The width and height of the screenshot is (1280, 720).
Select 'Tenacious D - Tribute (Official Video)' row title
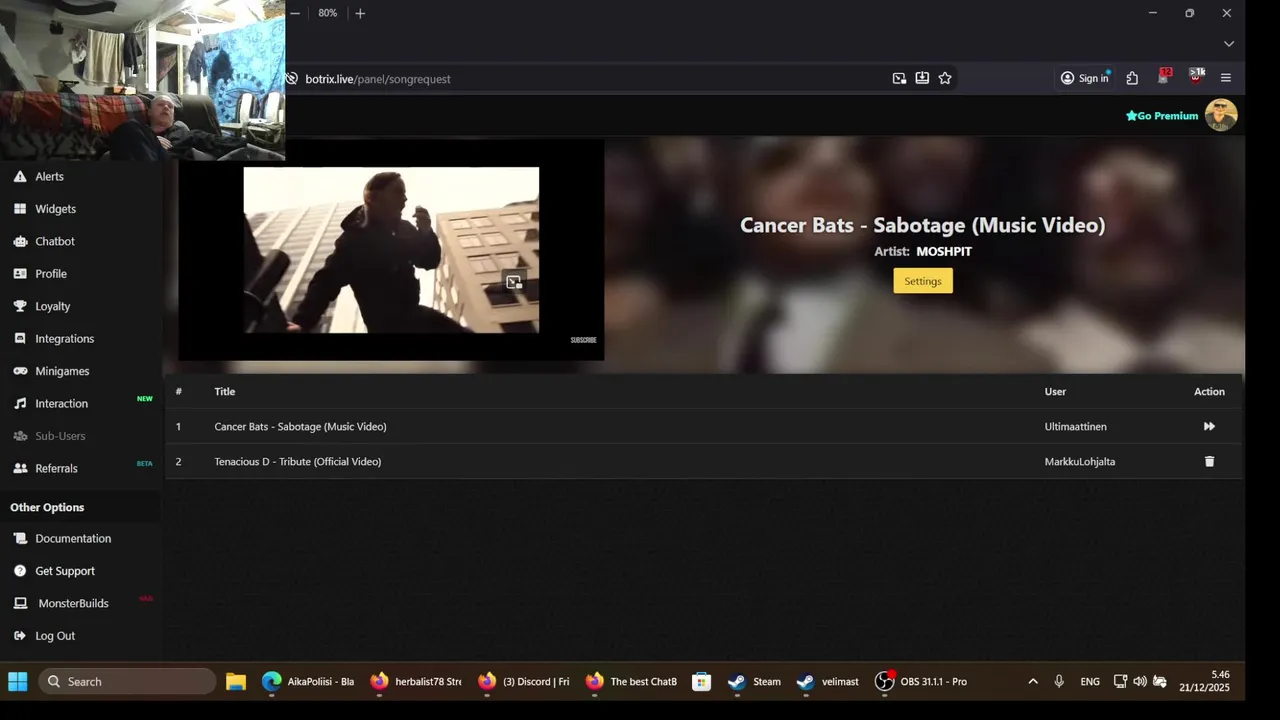(298, 462)
